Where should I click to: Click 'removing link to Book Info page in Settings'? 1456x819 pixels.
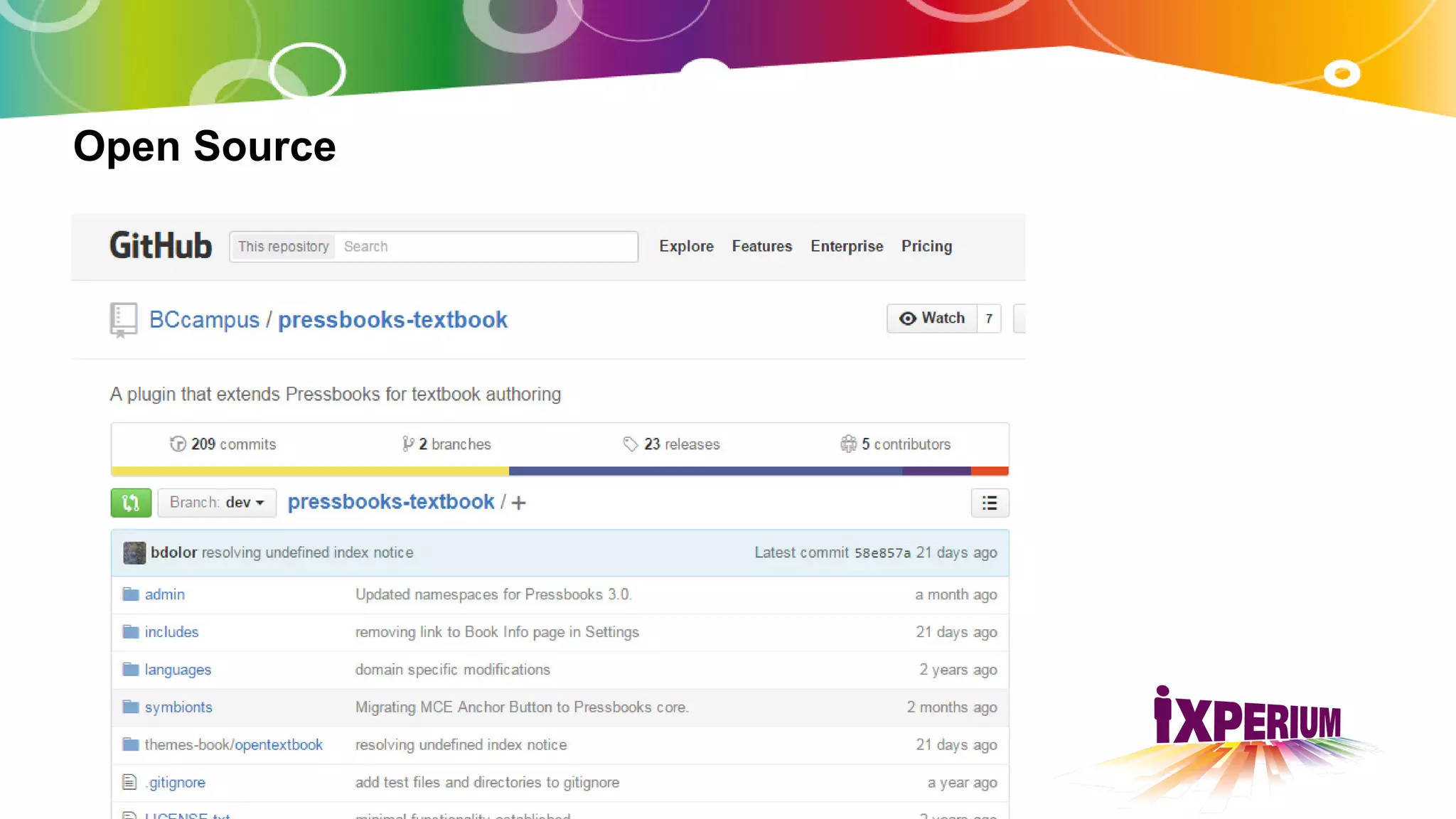[497, 632]
